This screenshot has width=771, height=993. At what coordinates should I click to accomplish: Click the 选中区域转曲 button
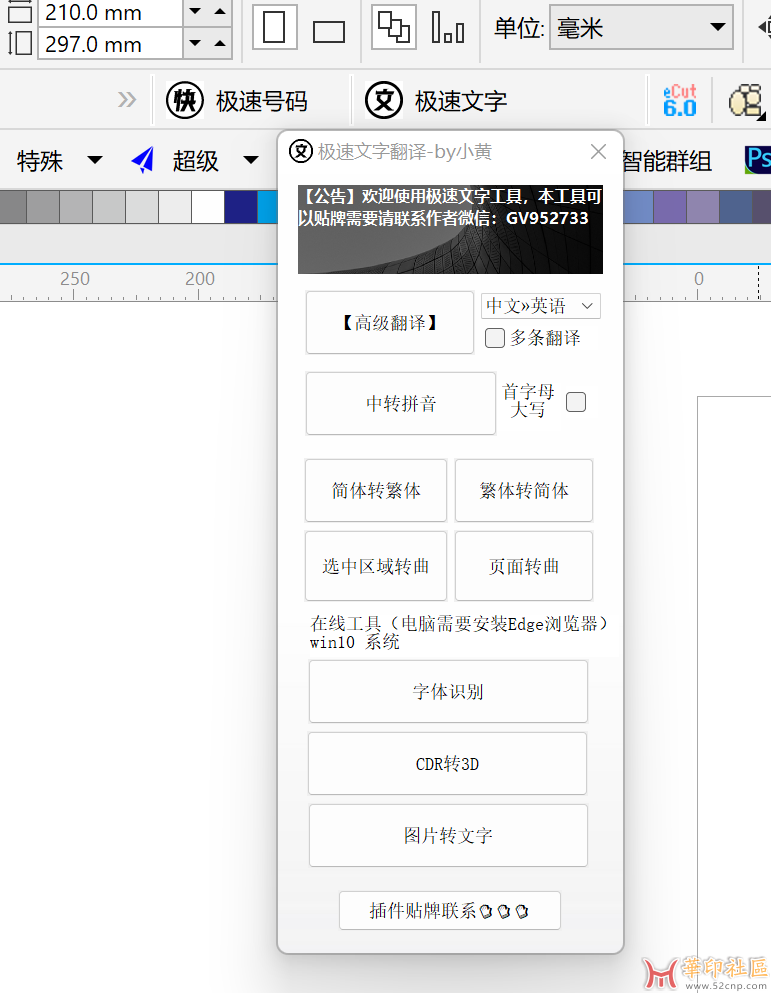click(376, 566)
